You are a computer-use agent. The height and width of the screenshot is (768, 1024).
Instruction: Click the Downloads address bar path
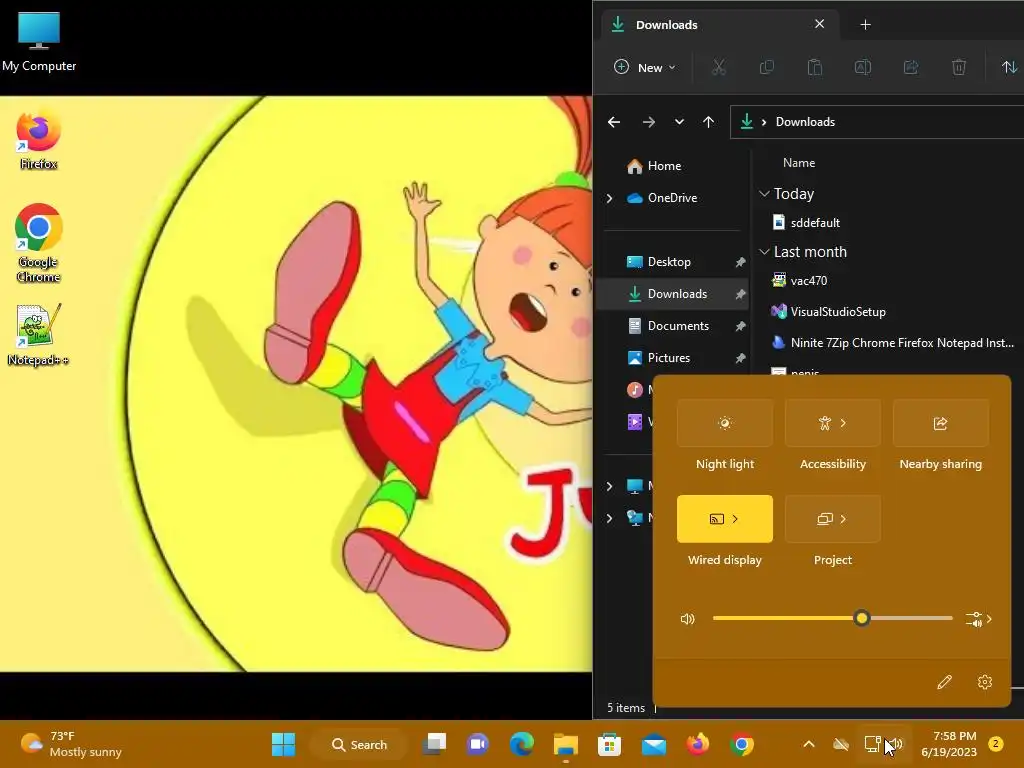[x=805, y=122]
